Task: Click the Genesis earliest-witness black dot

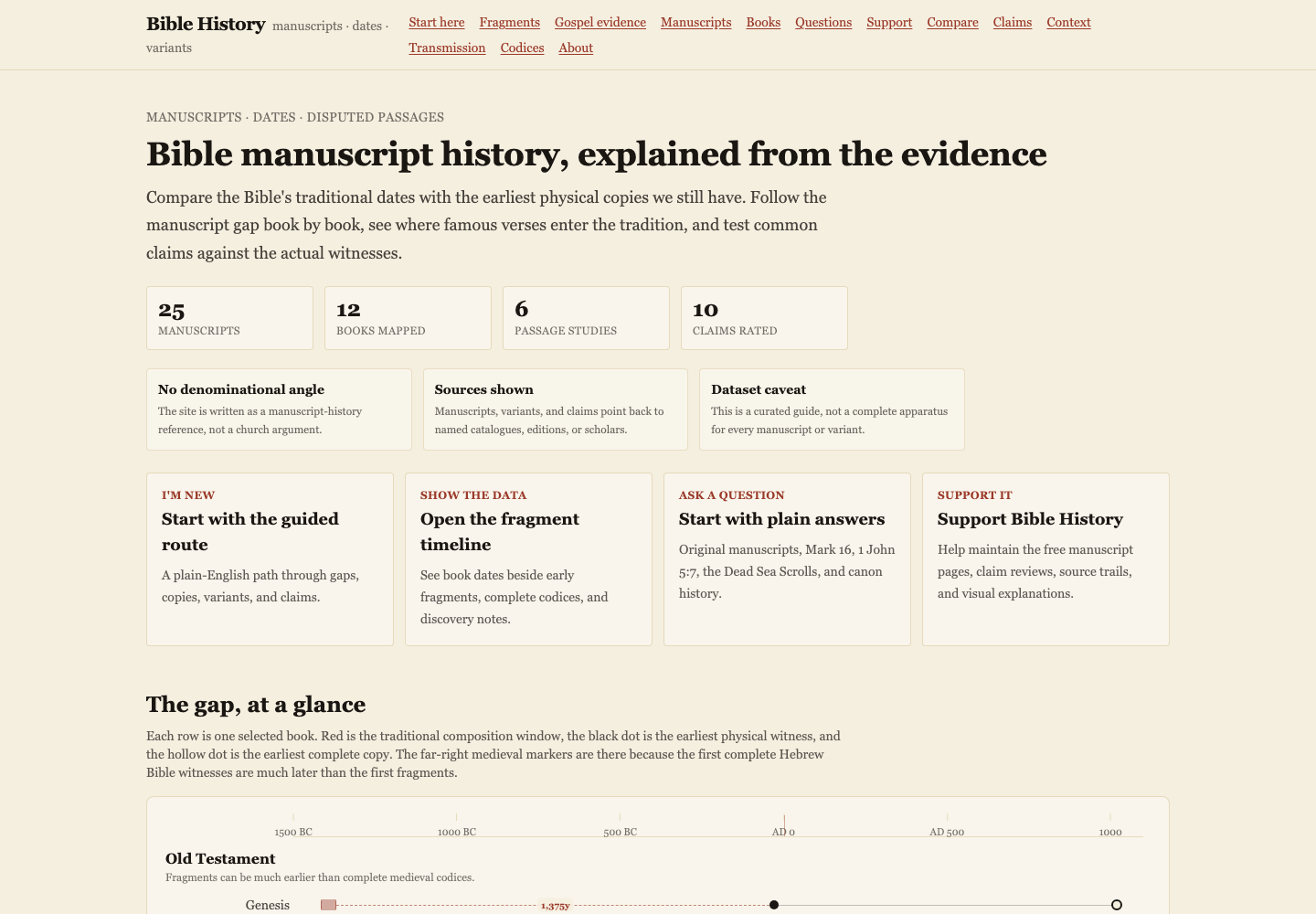Action: tap(774, 905)
